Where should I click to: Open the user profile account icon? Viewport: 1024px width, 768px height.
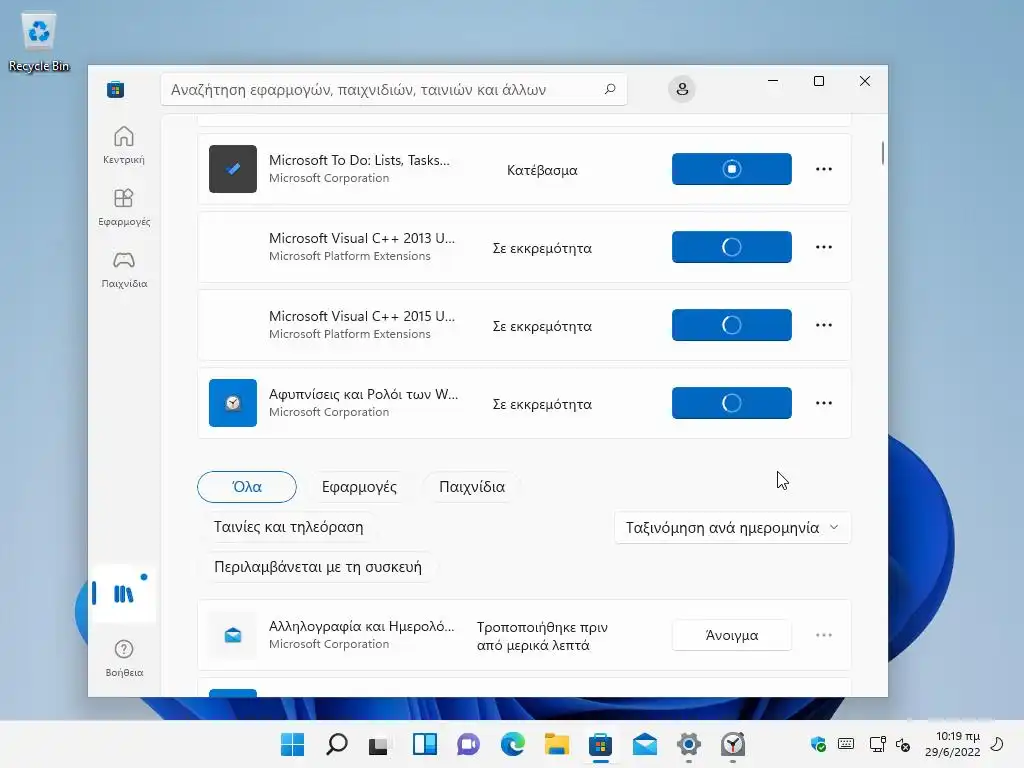click(682, 89)
